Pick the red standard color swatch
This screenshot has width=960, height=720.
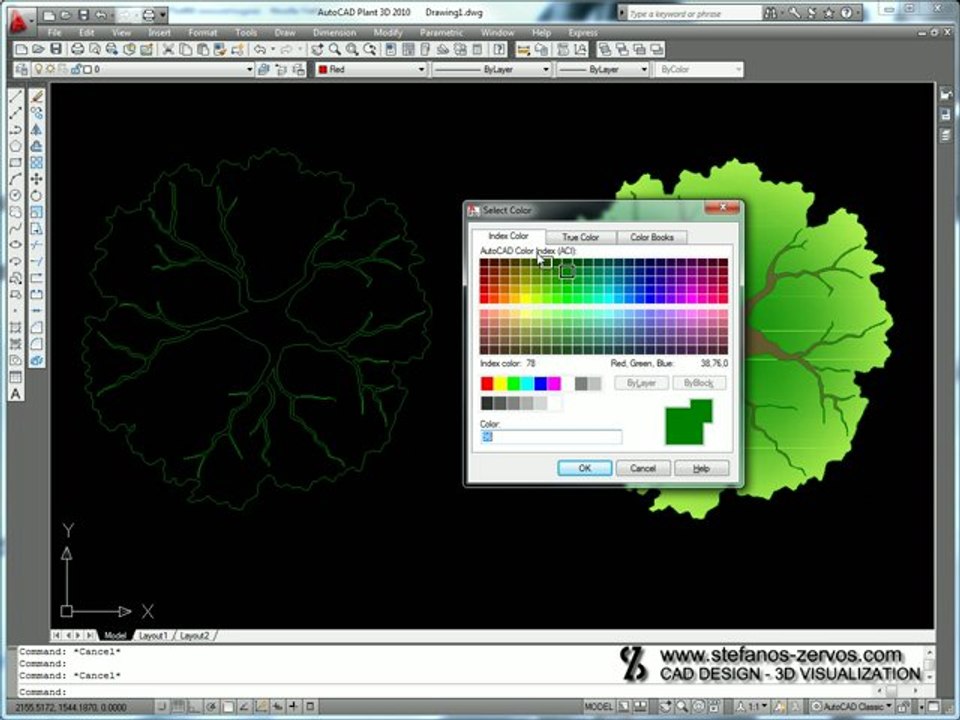(487, 383)
